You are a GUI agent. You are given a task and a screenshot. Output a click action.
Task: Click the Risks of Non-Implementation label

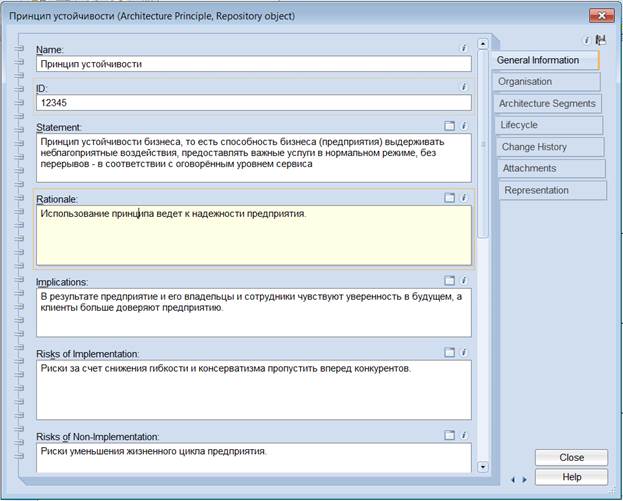[x=97, y=437]
